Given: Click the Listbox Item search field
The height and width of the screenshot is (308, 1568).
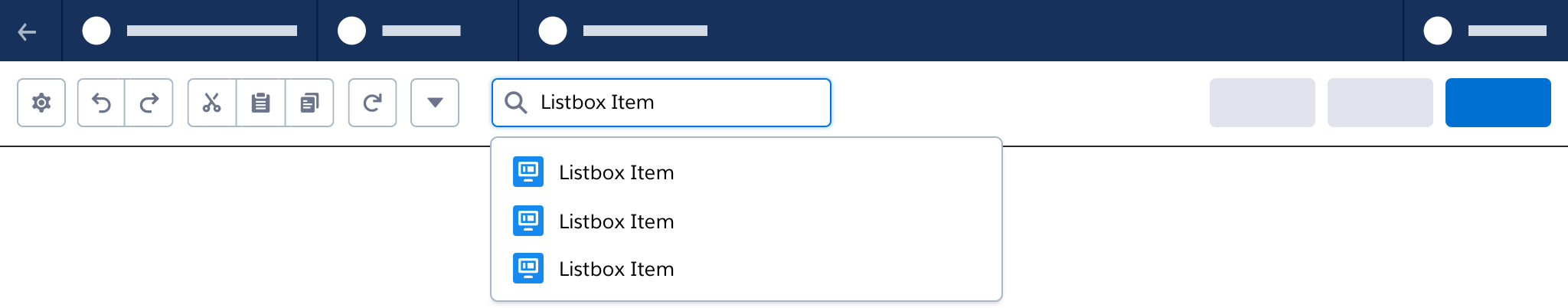Looking at the screenshot, I should (674, 103).
